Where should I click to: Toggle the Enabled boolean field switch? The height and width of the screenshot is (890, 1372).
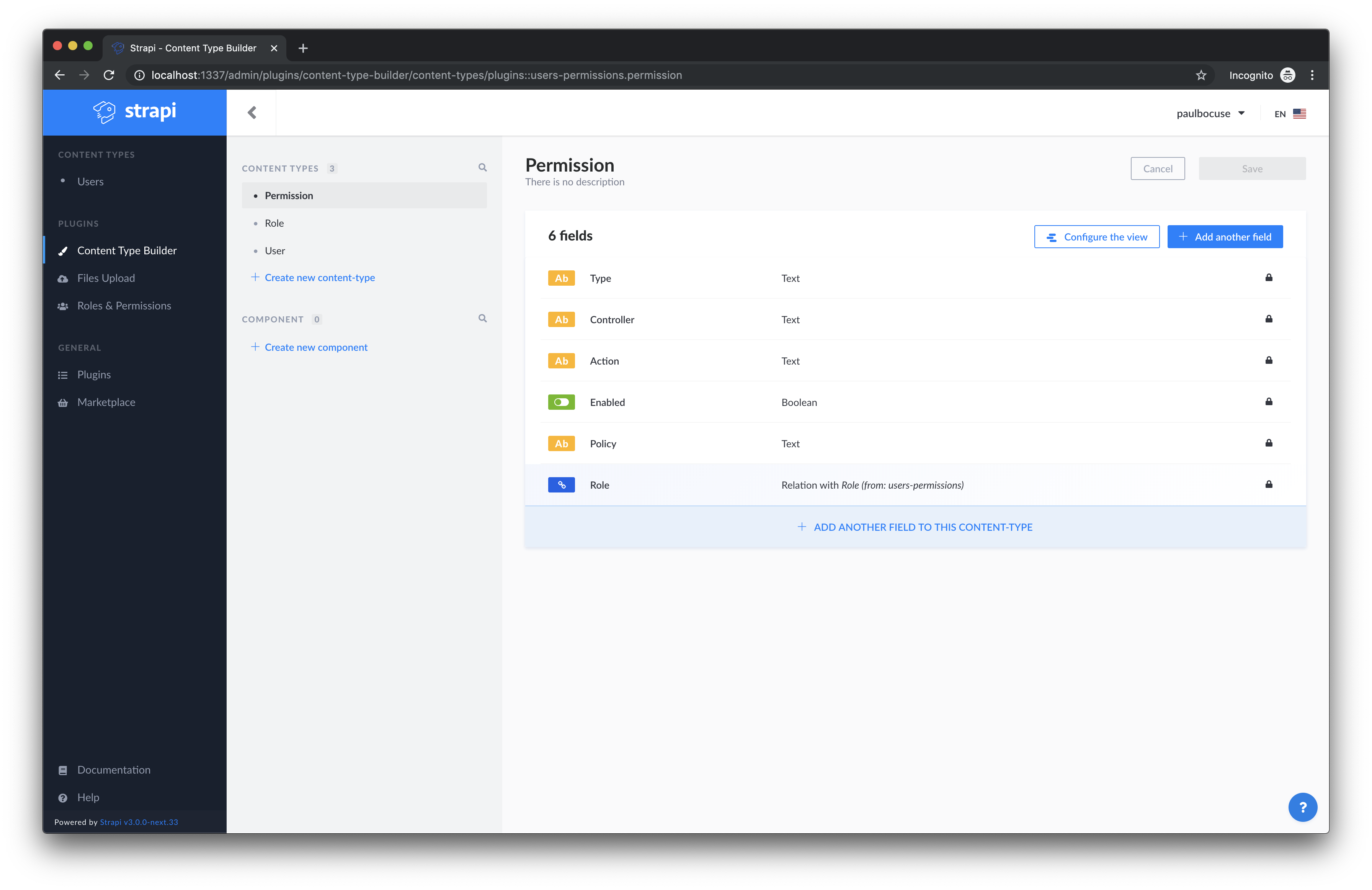[x=561, y=402]
